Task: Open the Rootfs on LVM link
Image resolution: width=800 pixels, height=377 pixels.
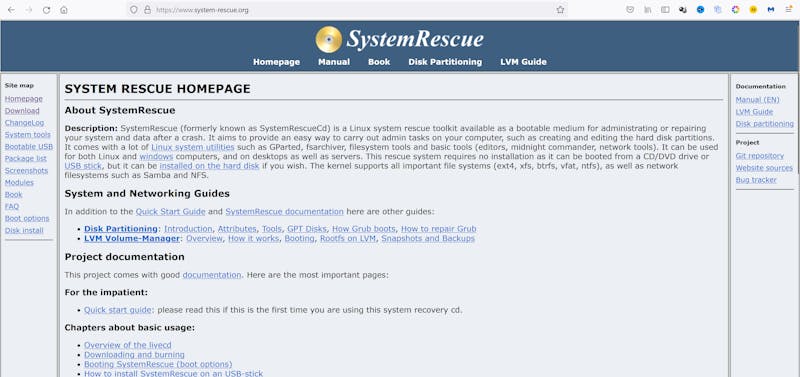Action: click(347, 238)
